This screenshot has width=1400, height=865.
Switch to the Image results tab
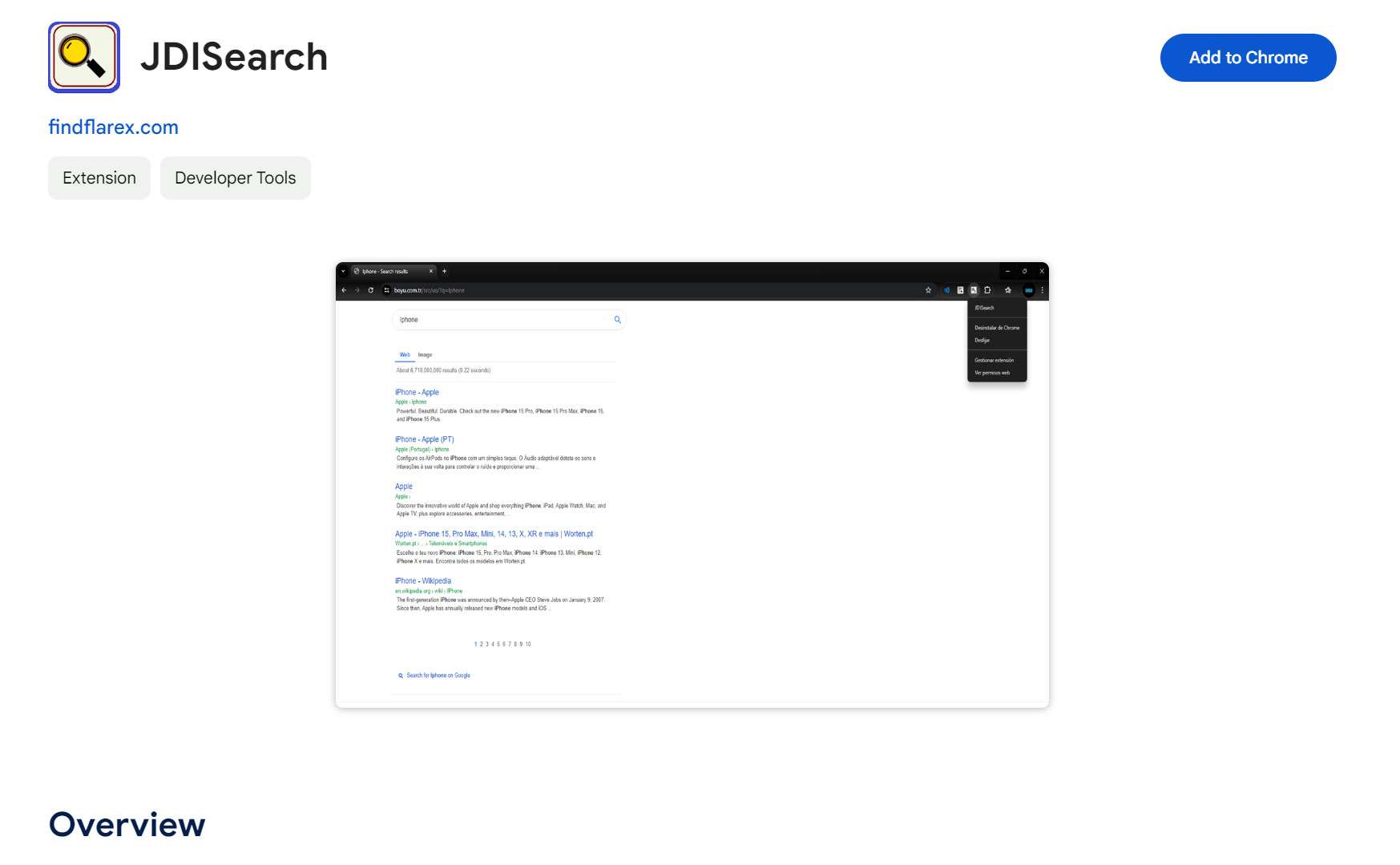pyautogui.click(x=425, y=354)
